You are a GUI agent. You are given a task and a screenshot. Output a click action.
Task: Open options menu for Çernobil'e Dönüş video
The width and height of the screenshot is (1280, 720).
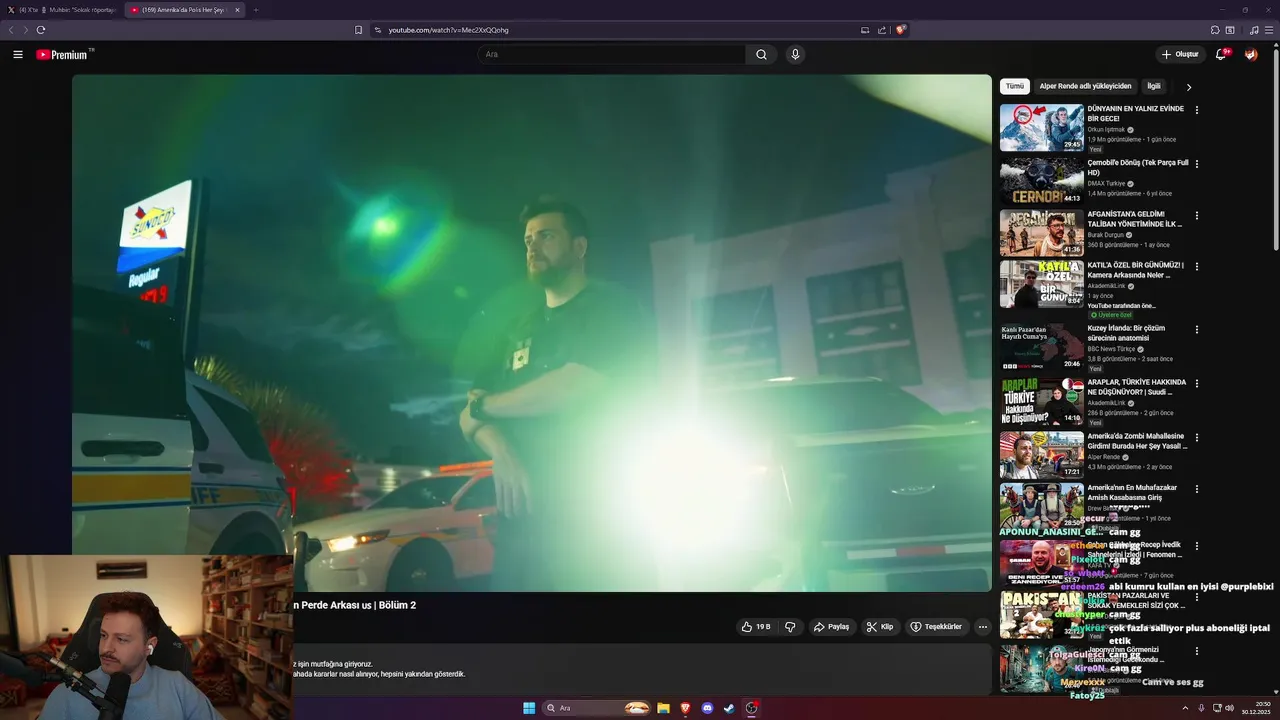click(x=1197, y=163)
